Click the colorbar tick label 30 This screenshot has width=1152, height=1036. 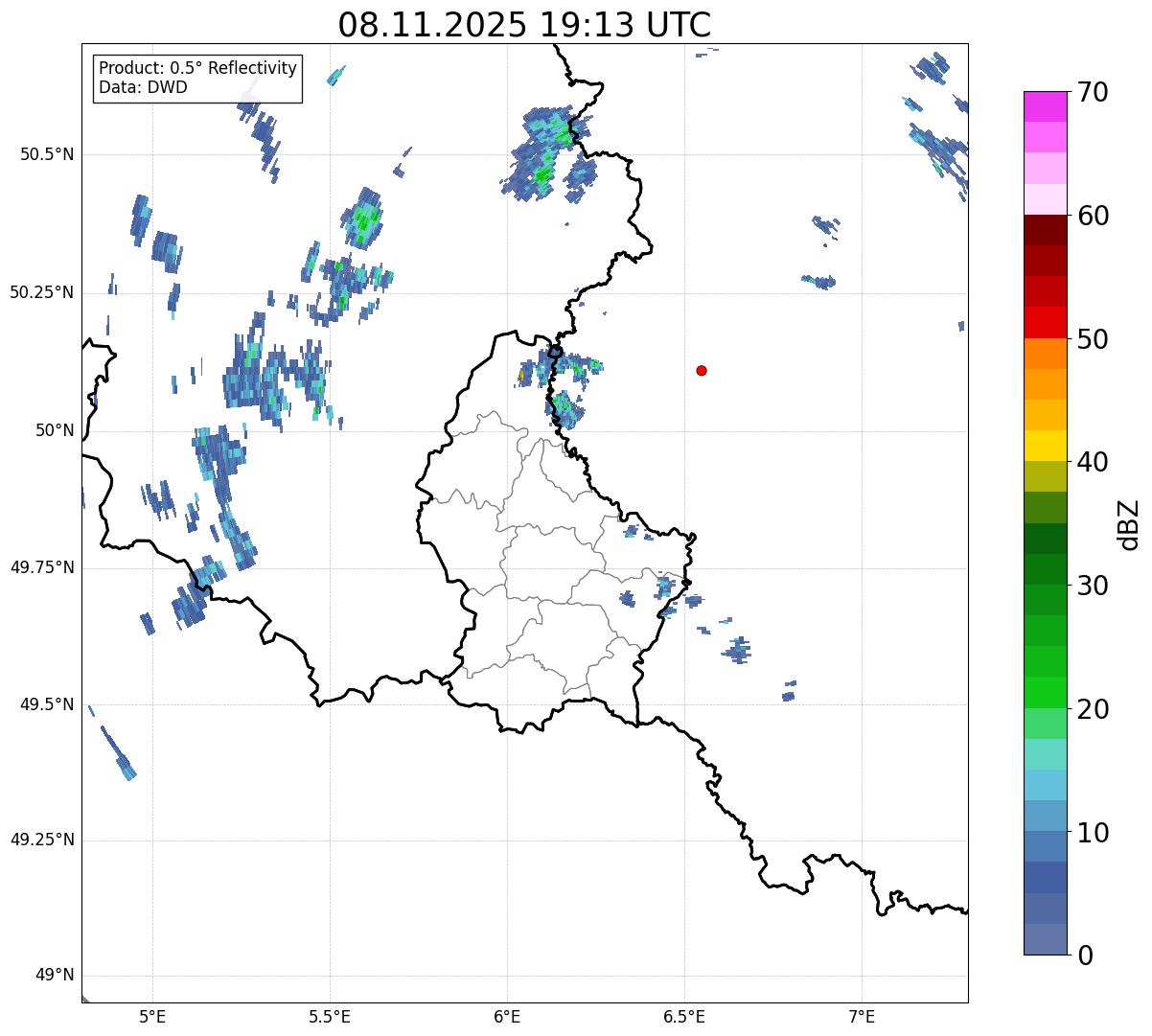[1093, 586]
